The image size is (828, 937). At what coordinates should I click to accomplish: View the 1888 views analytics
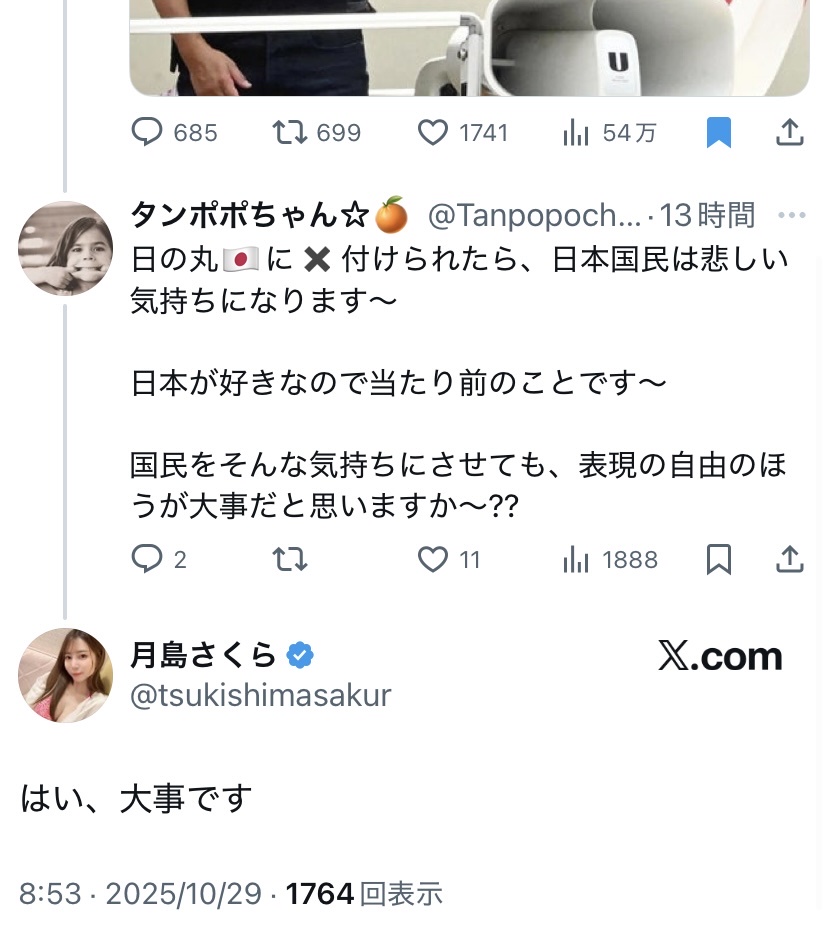576,560
